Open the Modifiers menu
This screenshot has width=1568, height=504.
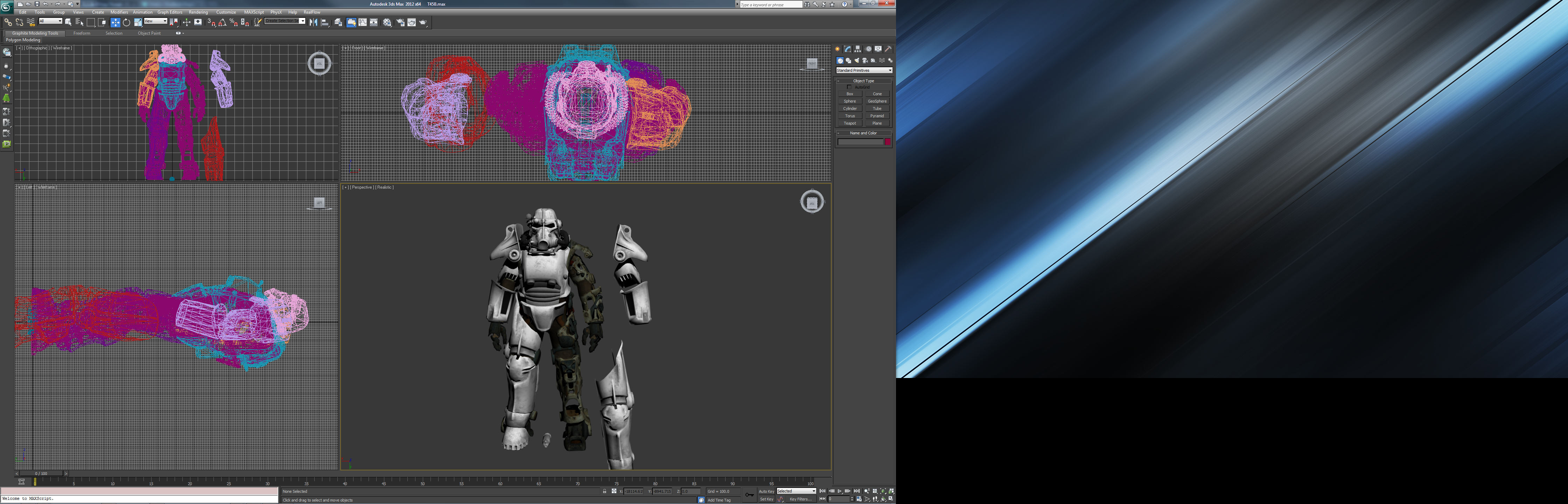pyautogui.click(x=119, y=12)
